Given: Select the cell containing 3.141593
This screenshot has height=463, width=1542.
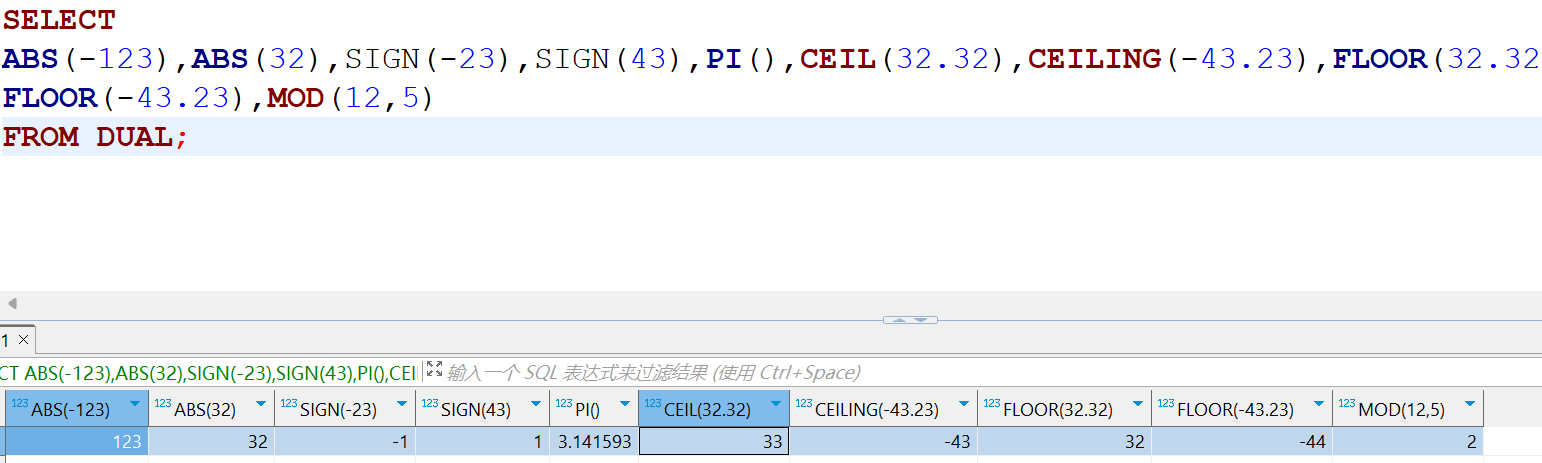Looking at the screenshot, I should coord(593,441).
